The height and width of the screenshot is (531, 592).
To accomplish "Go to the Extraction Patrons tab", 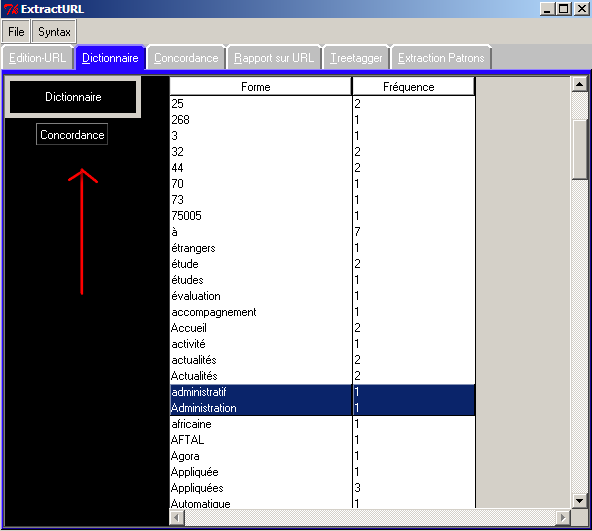I will [441, 58].
